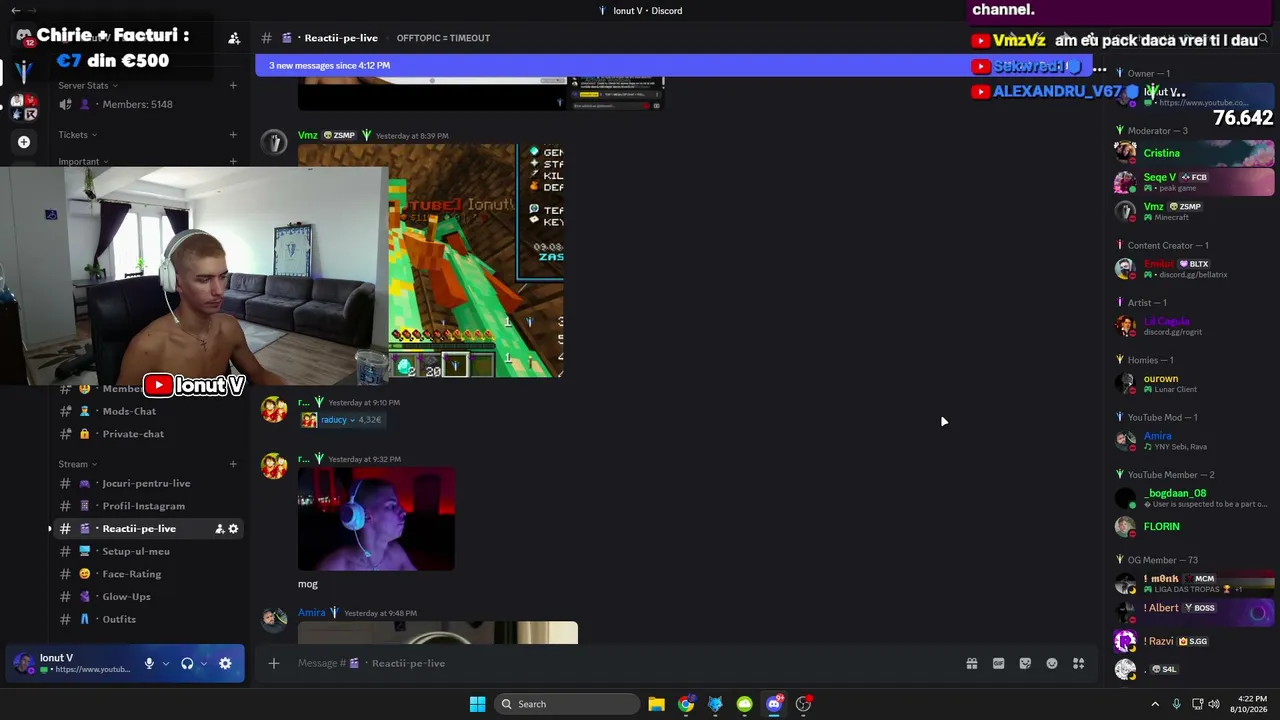Create channel in Server Stats category

(233, 85)
